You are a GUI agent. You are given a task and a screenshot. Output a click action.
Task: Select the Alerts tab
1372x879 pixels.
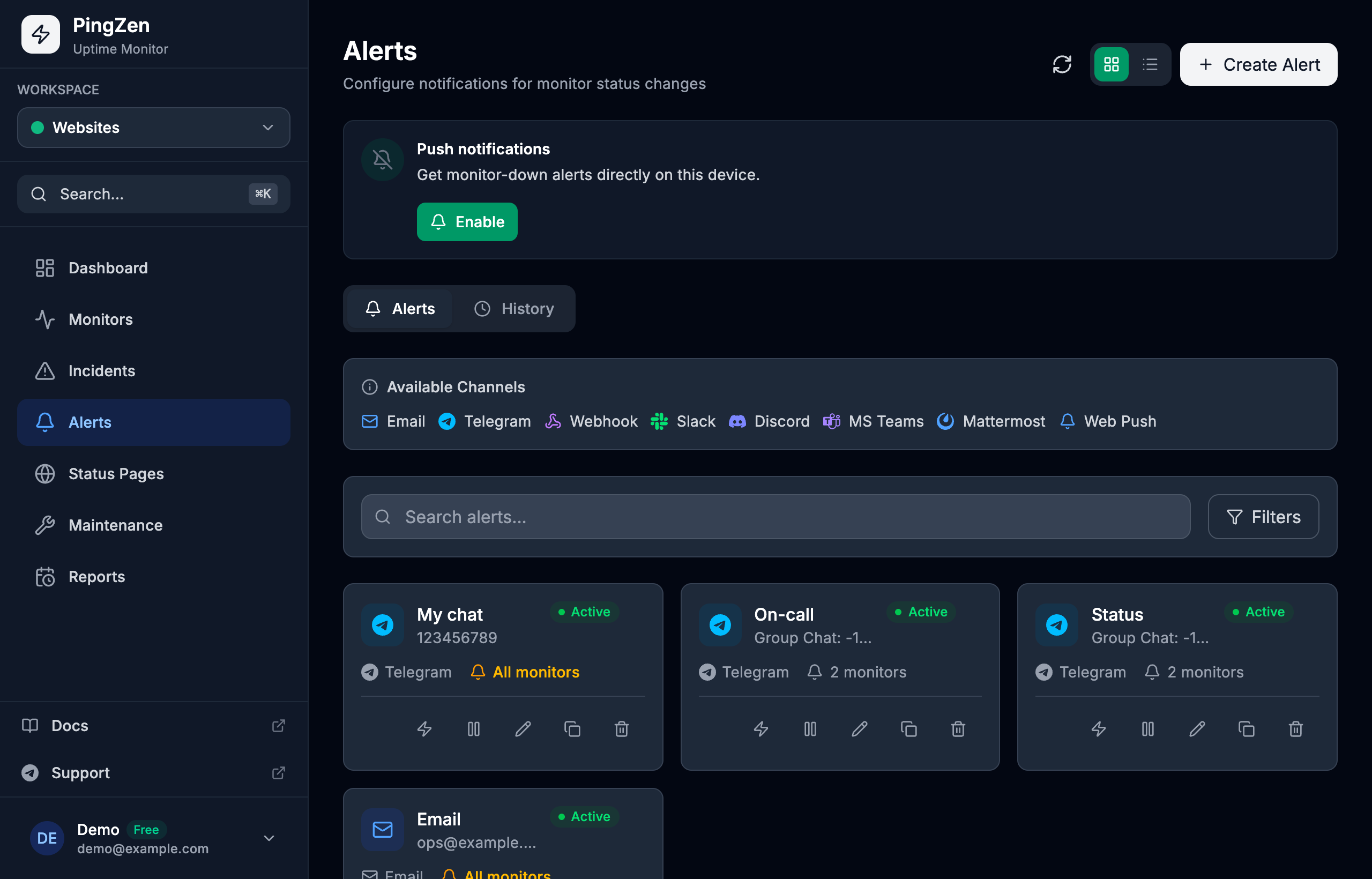tap(399, 309)
